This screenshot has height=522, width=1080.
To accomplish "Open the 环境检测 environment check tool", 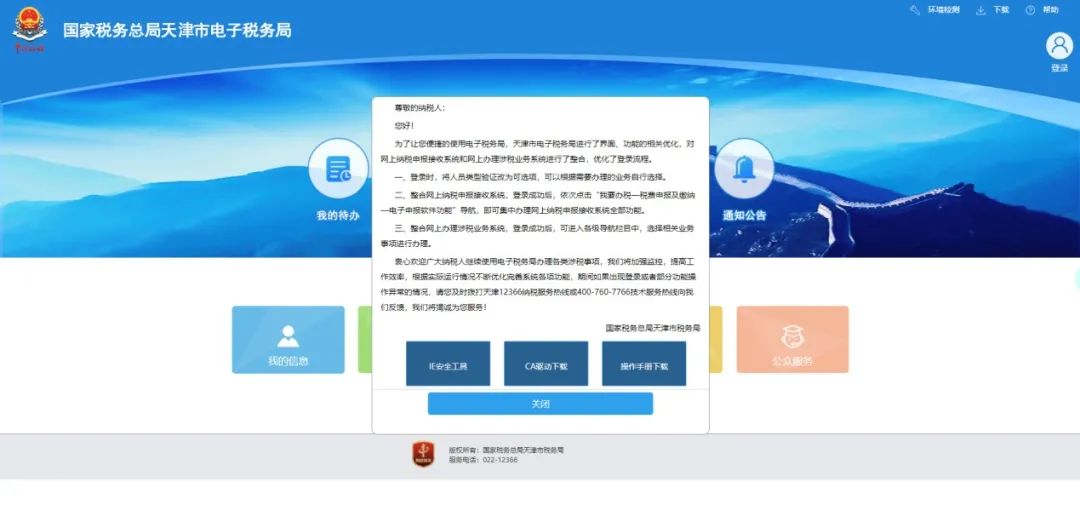I will (x=935, y=10).
